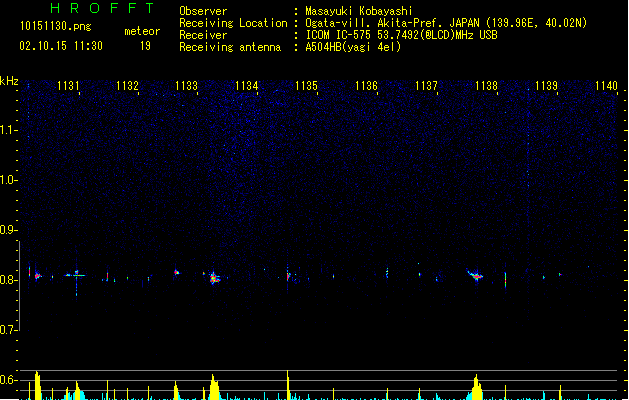The width and height of the screenshot is (629, 400).
Task: Click the HROFFT title text
Action: (102, 8)
